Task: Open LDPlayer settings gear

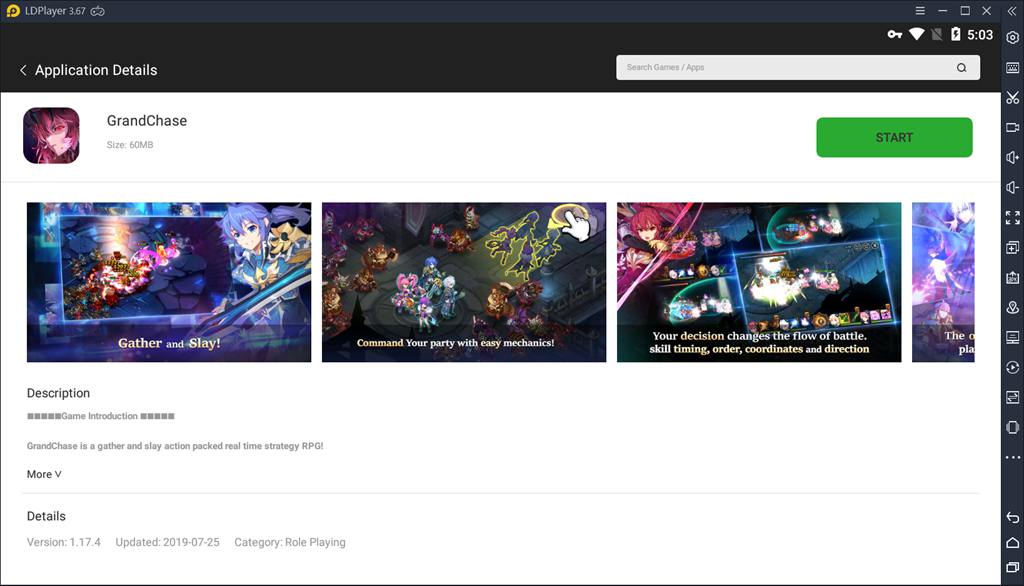Action: tap(1012, 38)
